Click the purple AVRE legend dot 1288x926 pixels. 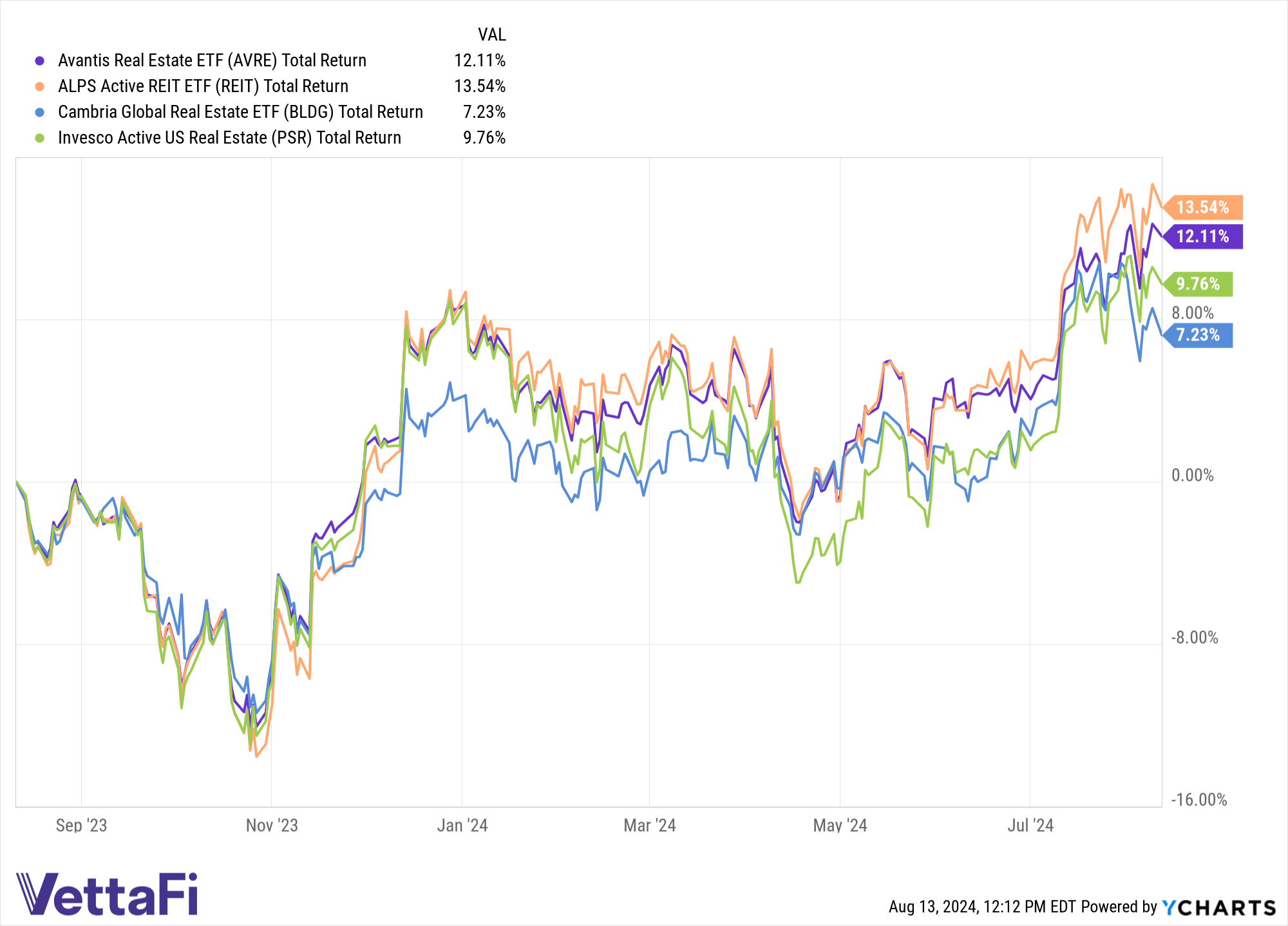(40, 61)
